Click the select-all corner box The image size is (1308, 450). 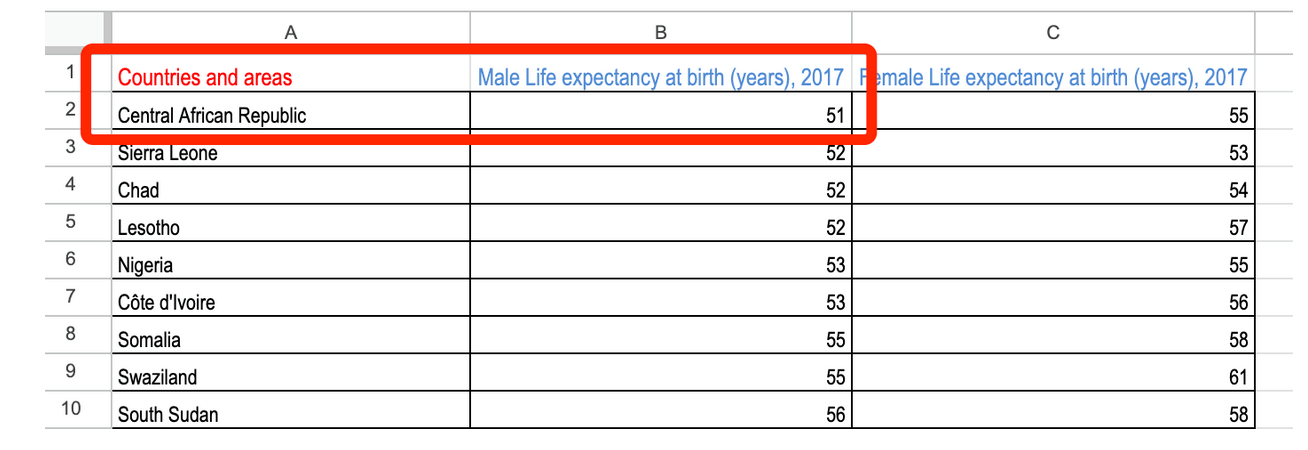tap(78, 33)
